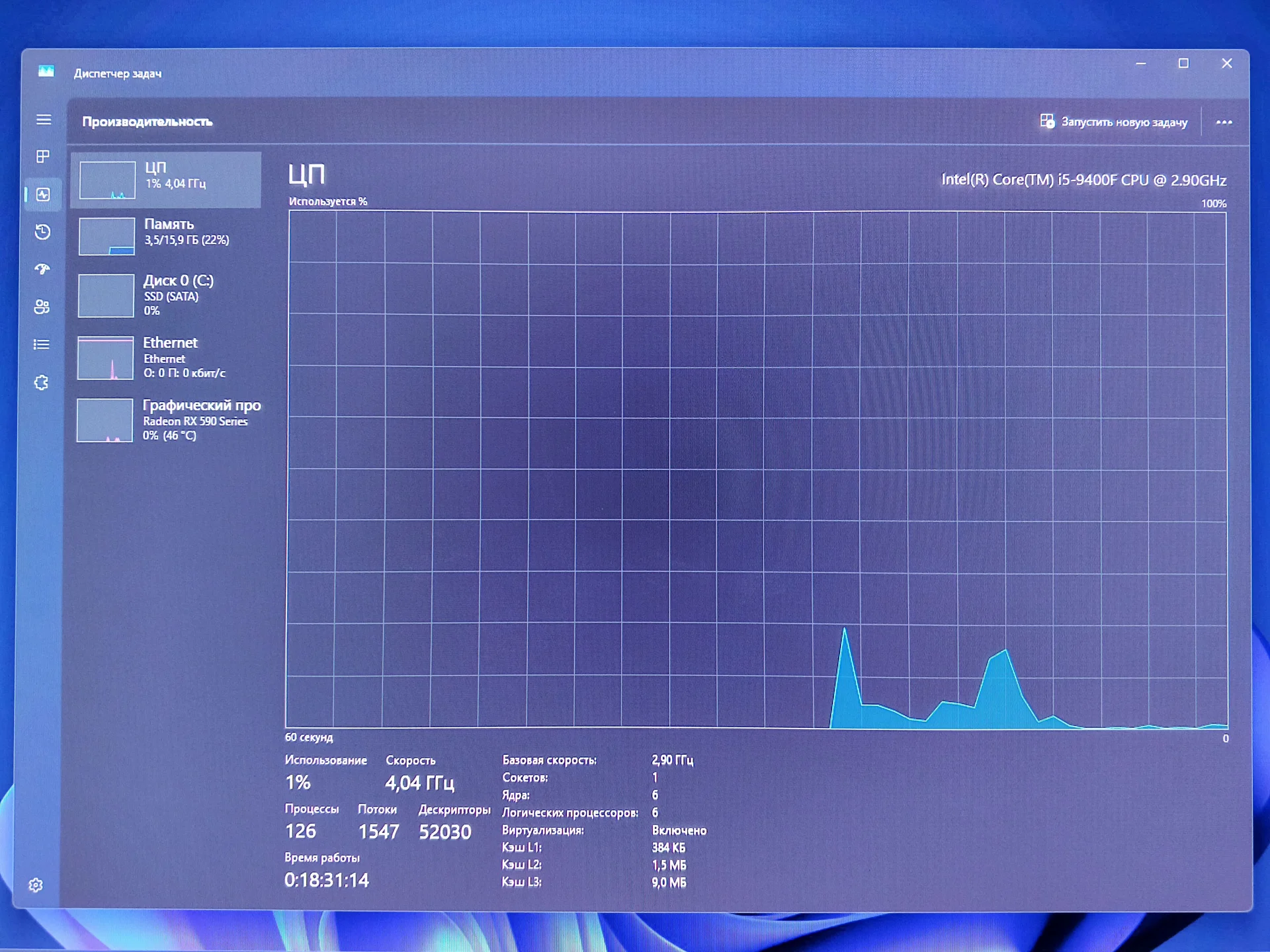
Task: Click the CPU usage graph area
Action: point(757,470)
